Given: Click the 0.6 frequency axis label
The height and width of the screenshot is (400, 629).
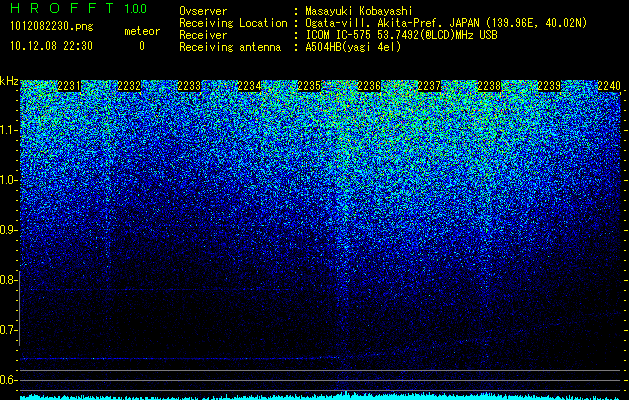Looking at the screenshot, I should click(x=8, y=380).
